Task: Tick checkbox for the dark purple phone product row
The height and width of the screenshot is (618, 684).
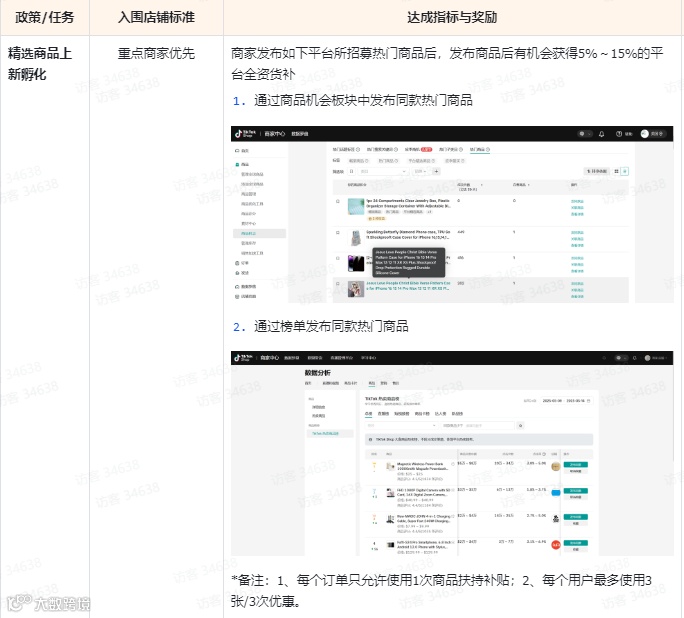Action: tap(337, 258)
